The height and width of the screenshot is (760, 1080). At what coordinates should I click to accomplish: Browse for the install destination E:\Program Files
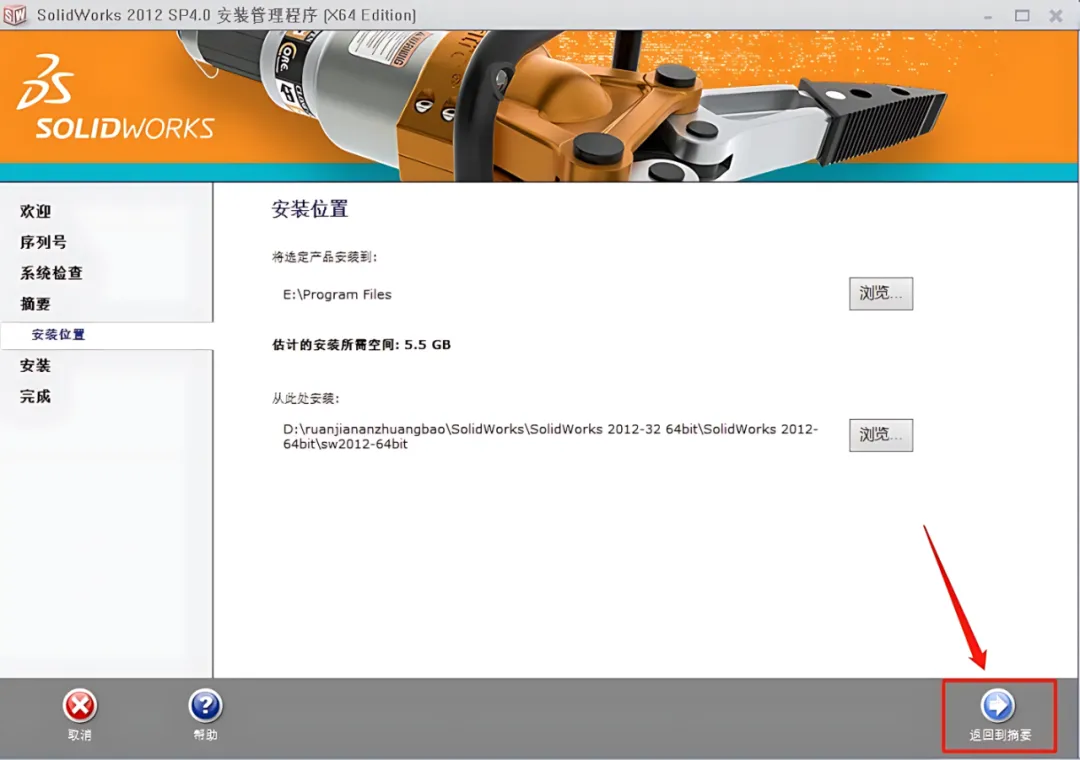[880, 294]
